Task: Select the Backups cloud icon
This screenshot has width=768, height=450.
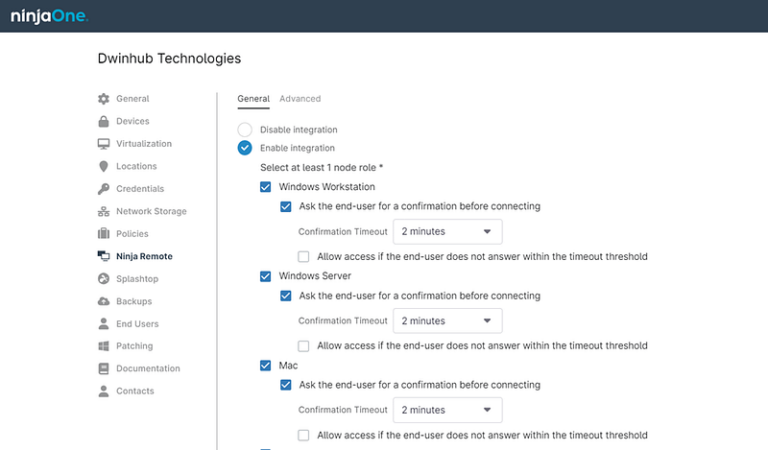Action: coord(103,301)
